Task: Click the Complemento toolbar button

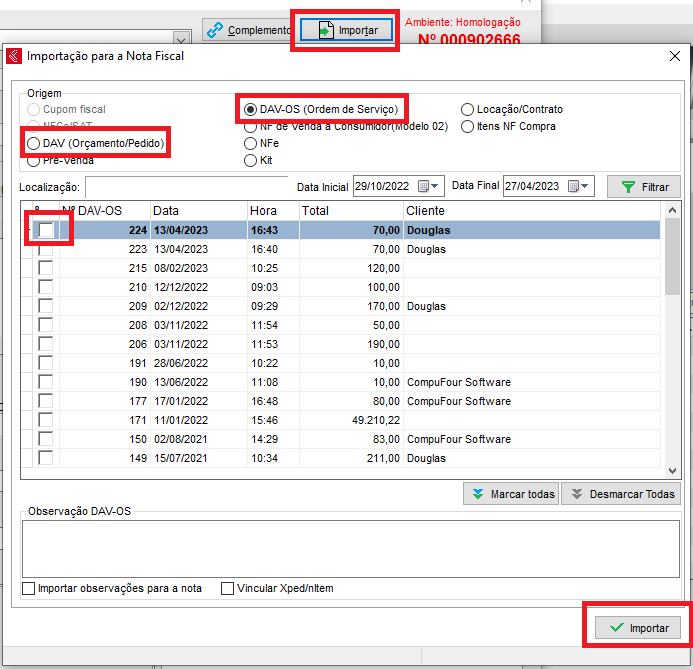Action: click(x=246, y=30)
